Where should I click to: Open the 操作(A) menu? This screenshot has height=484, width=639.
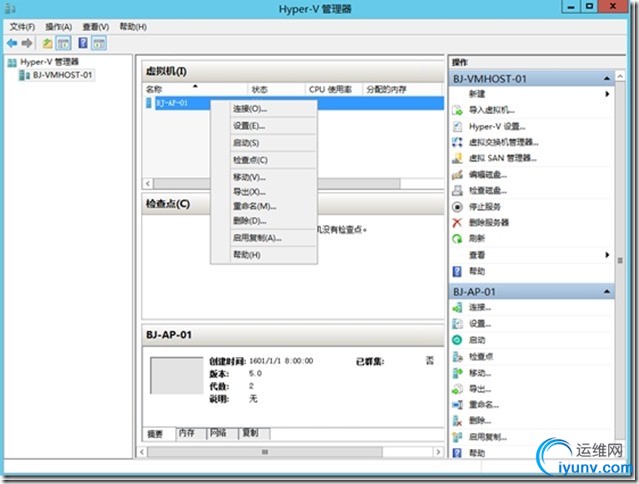59,27
